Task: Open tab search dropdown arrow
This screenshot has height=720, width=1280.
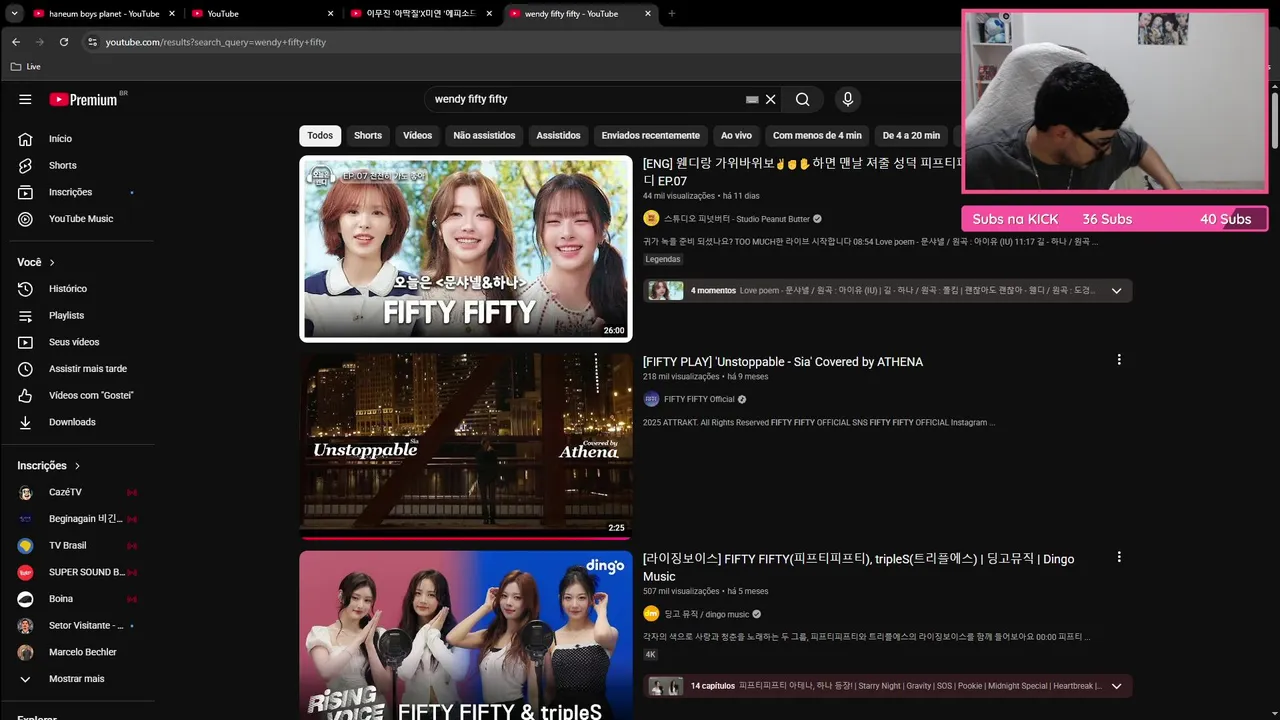Action: click(14, 14)
